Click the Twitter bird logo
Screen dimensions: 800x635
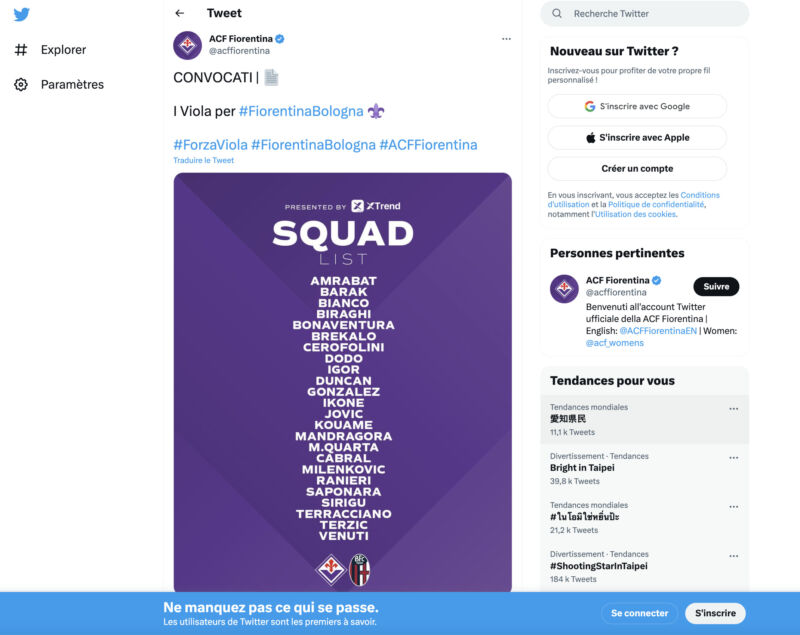21,14
